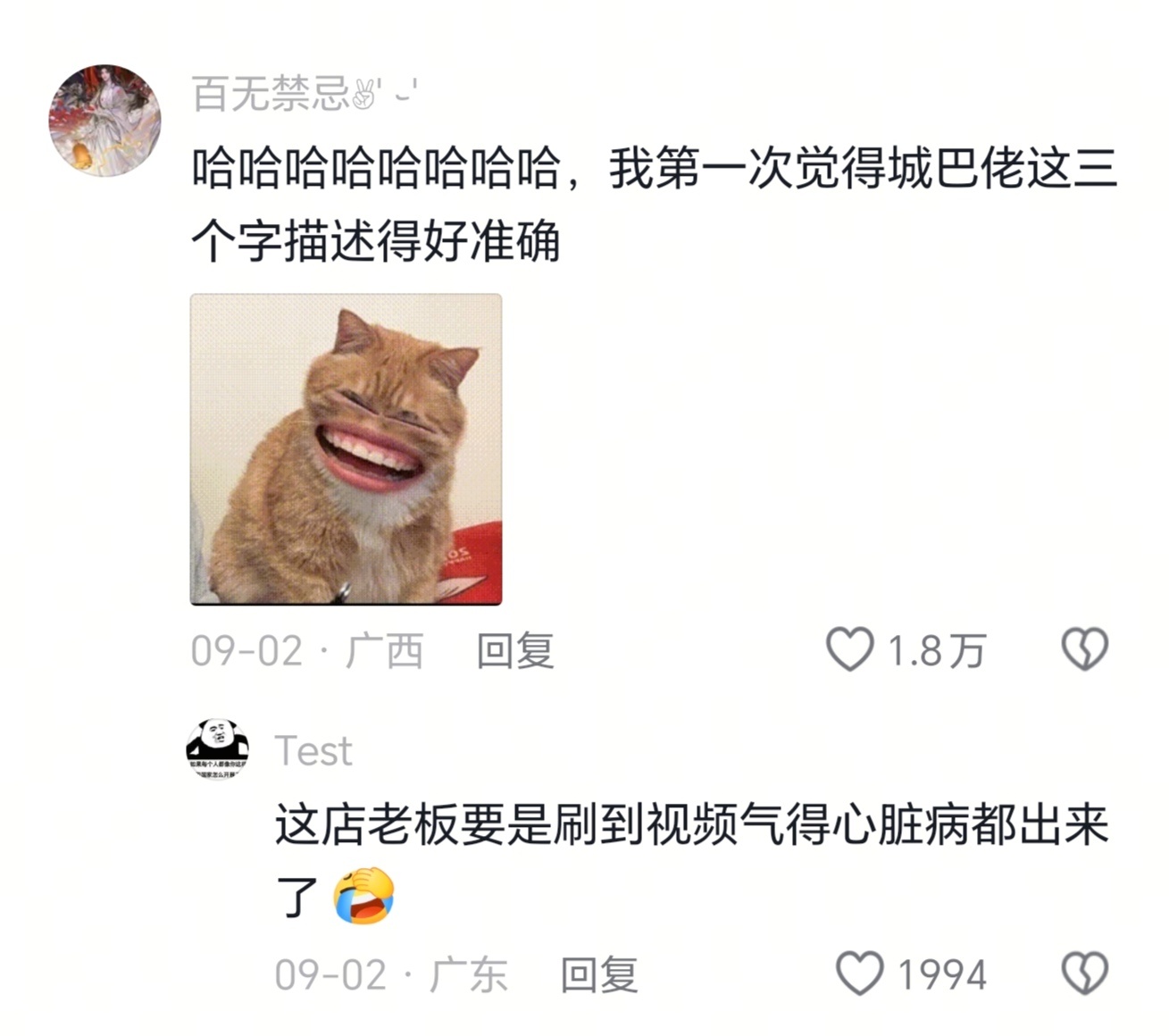Screen dimensions: 1169x1036
Task: Tap the 1994 like count
Action: click(942, 974)
